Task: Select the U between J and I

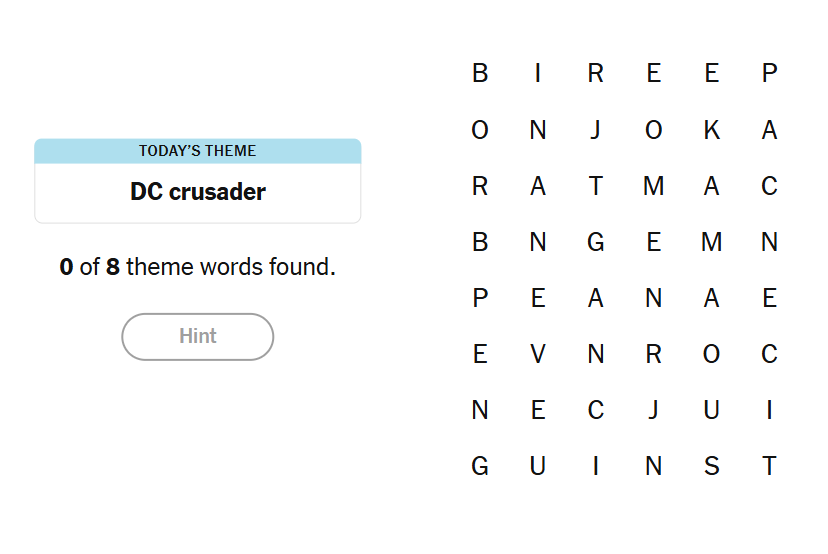Action: tap(711, 410)
